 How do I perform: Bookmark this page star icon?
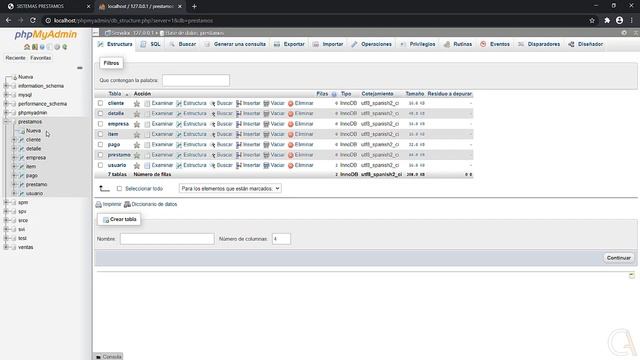click(x=592, y=20)
